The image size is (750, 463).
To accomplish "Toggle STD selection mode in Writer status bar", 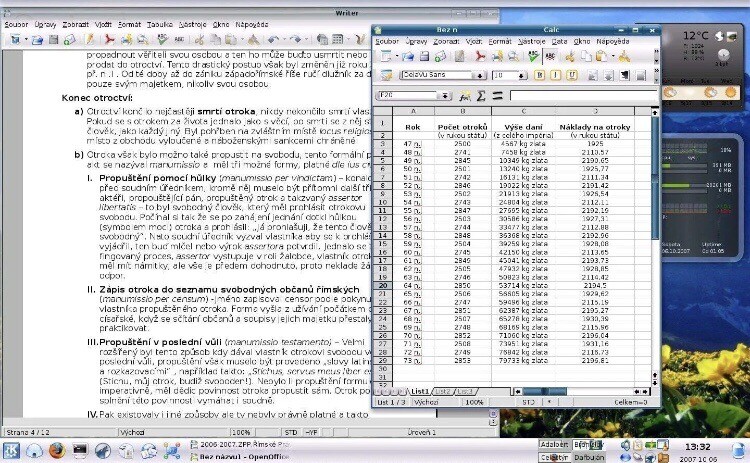I will coord(291,432).
